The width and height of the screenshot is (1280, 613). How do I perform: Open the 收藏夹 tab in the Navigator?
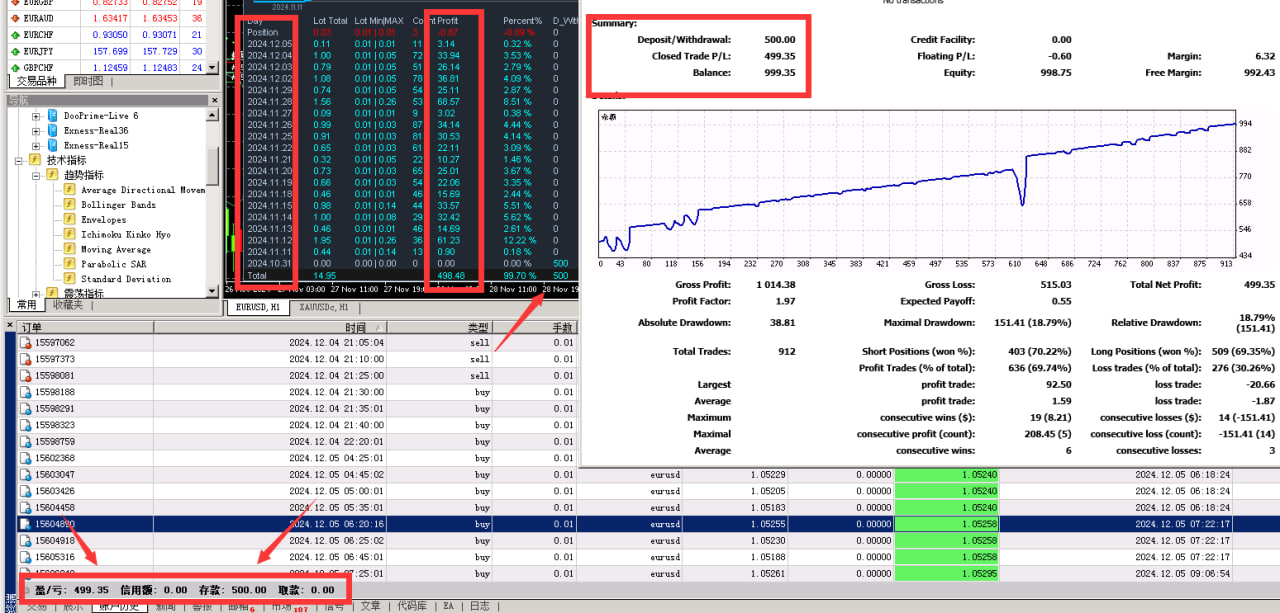tap(68, 305)
